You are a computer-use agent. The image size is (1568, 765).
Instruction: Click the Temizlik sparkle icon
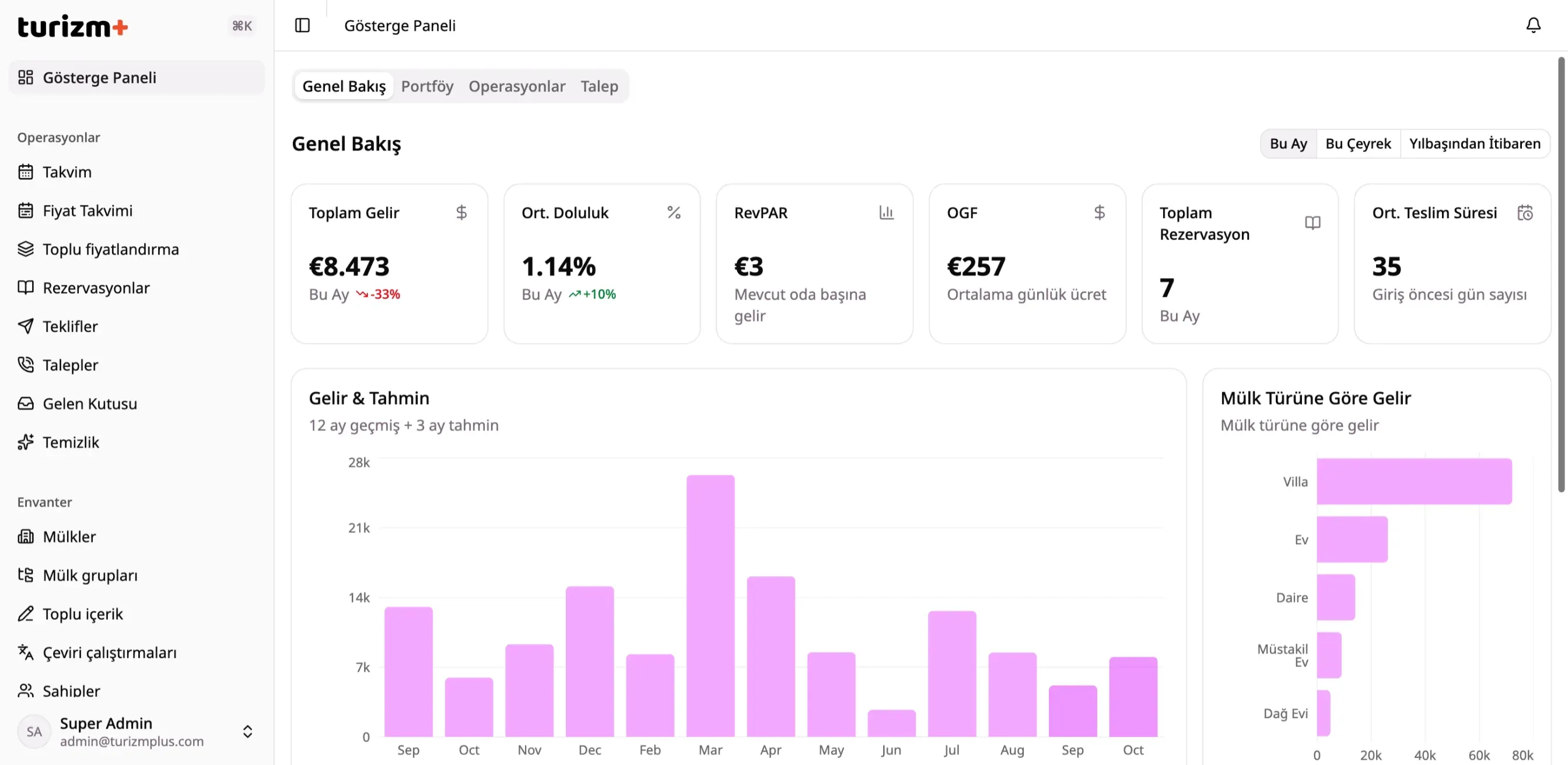point(26,443)
